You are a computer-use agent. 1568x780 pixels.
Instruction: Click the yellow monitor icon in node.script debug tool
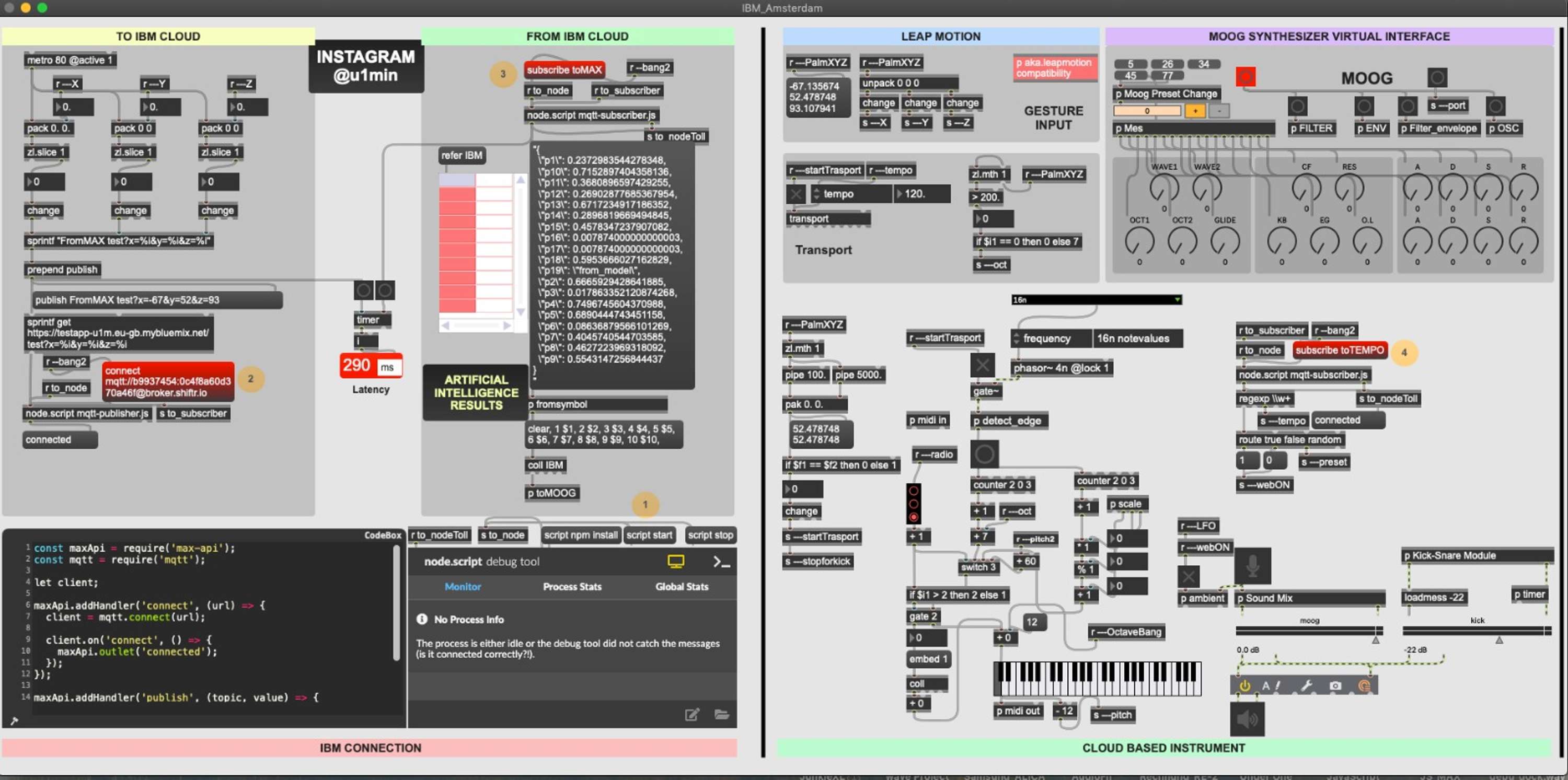(x=676, y=561)
